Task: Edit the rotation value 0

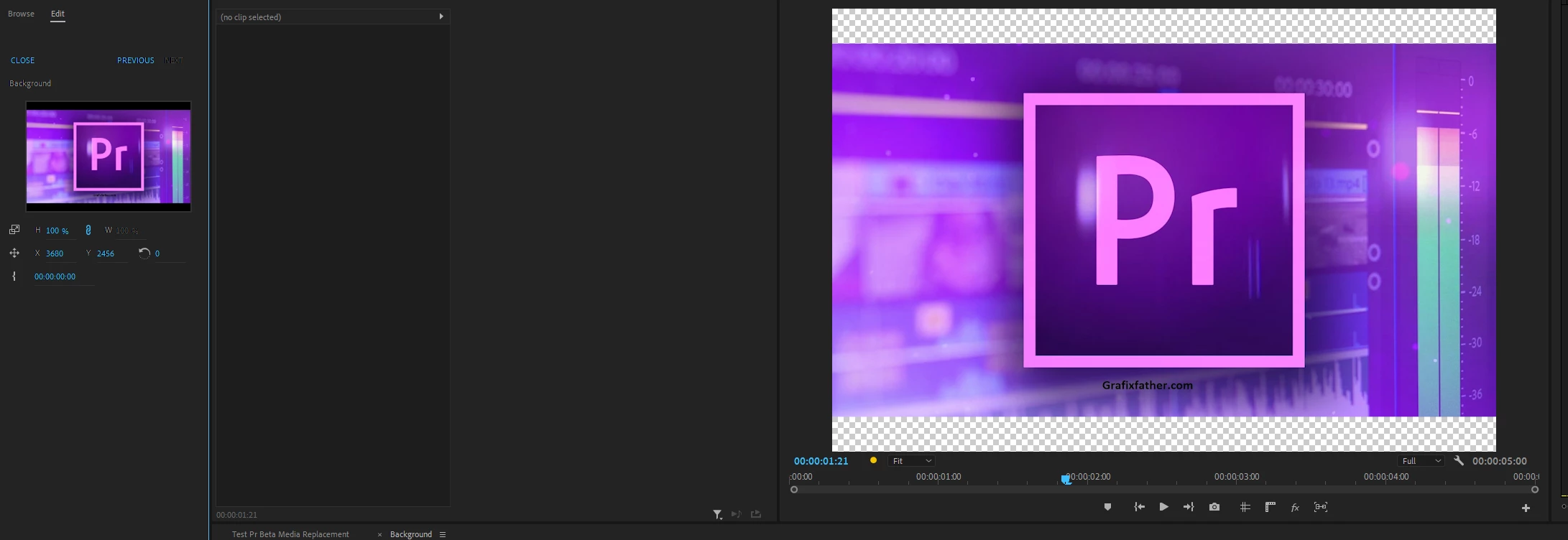Action: pyautogui.click(x=157, y=253)
